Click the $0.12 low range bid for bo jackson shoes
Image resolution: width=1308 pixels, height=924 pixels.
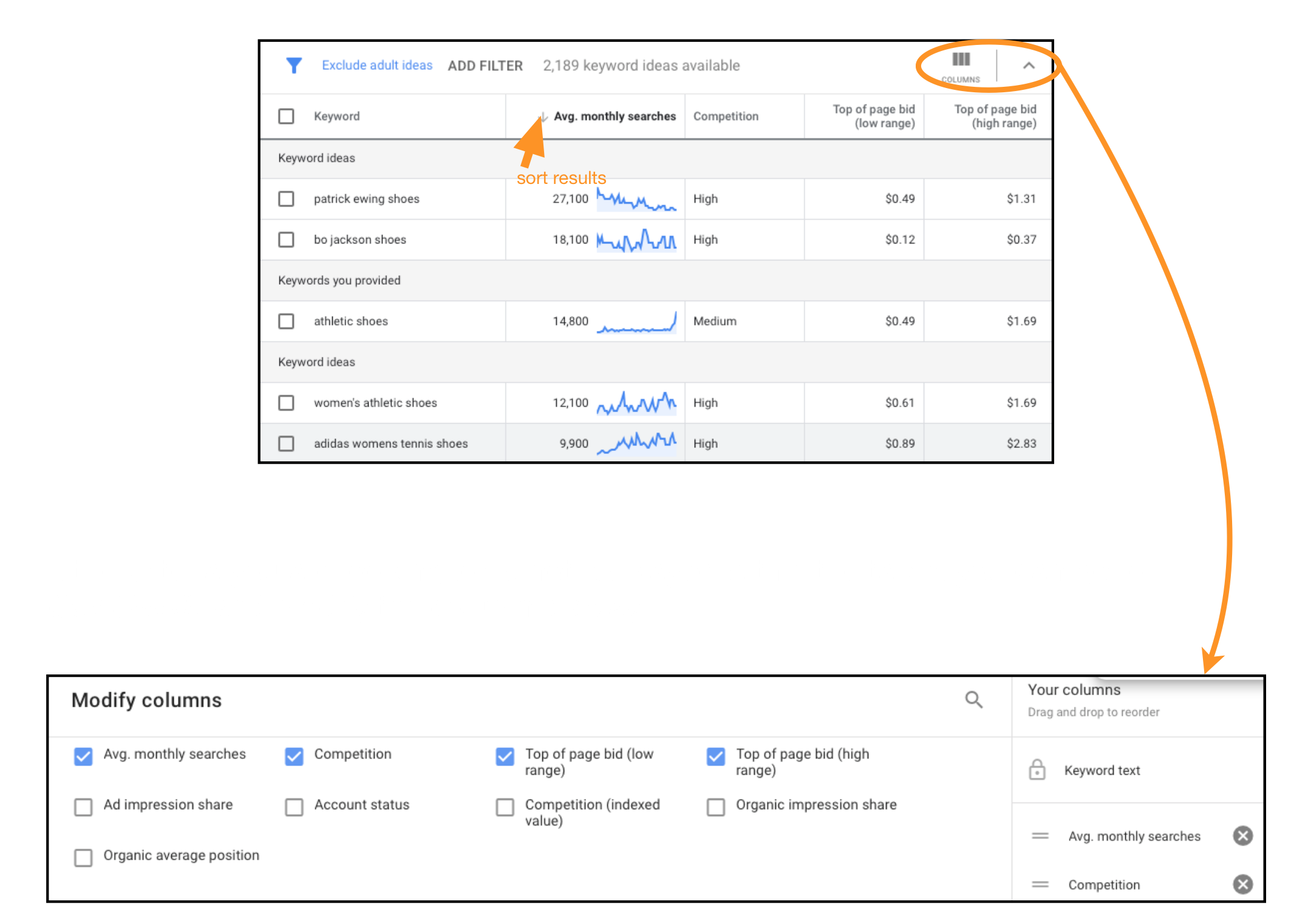(900, 240)
